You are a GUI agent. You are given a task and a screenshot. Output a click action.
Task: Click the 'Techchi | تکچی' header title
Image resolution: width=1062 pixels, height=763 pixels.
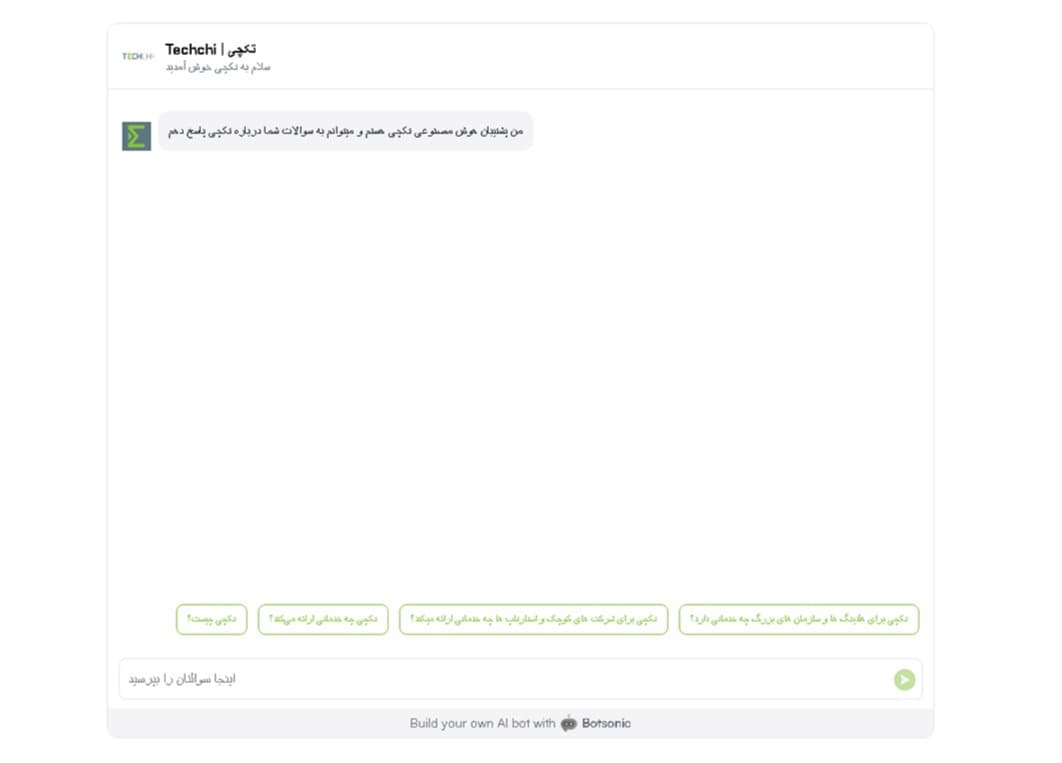pyautogui.click(x=210, y=49)
